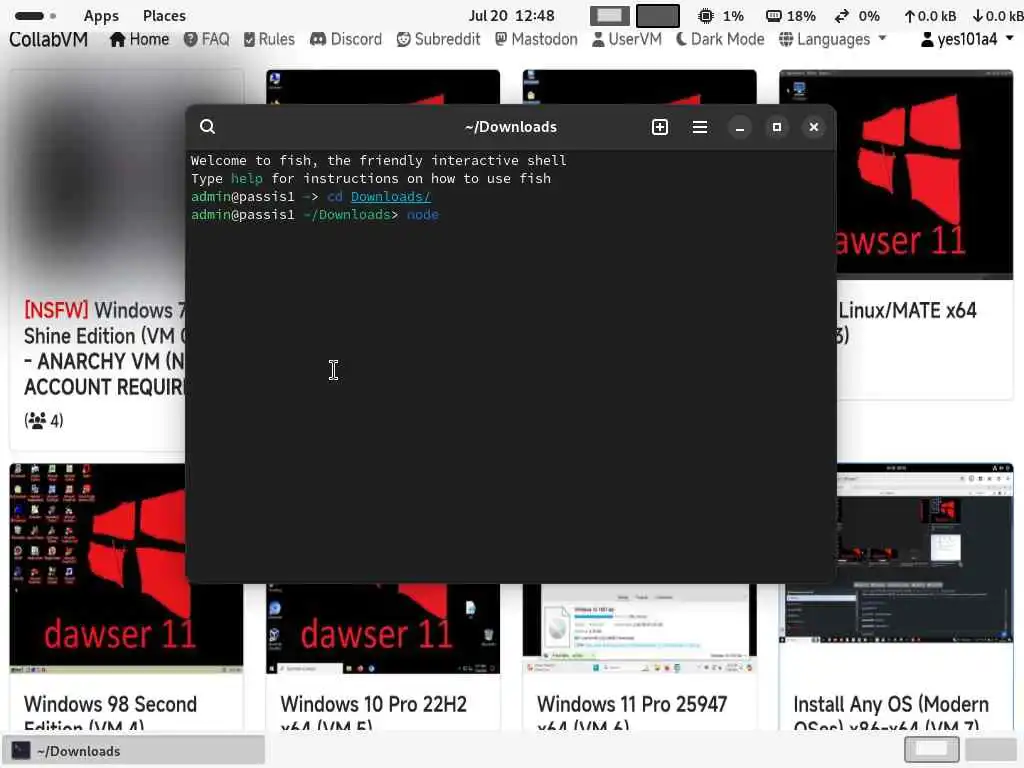This screenshot has width=1024, height=768.
Task: Click the ~/Downloads taskbar window button
Action: [x=134, y=751]
